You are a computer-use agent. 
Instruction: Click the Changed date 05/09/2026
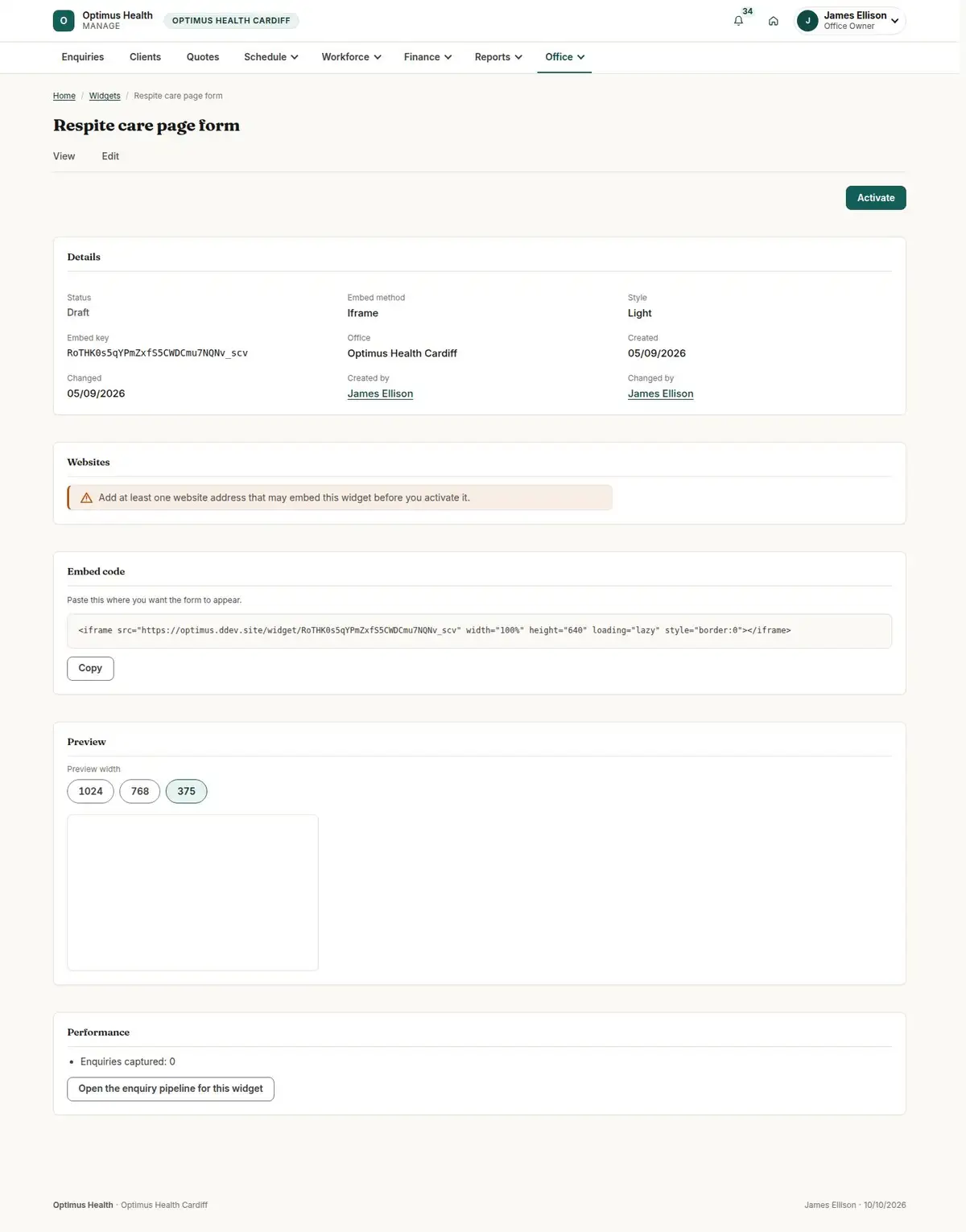tap(96, 393)
